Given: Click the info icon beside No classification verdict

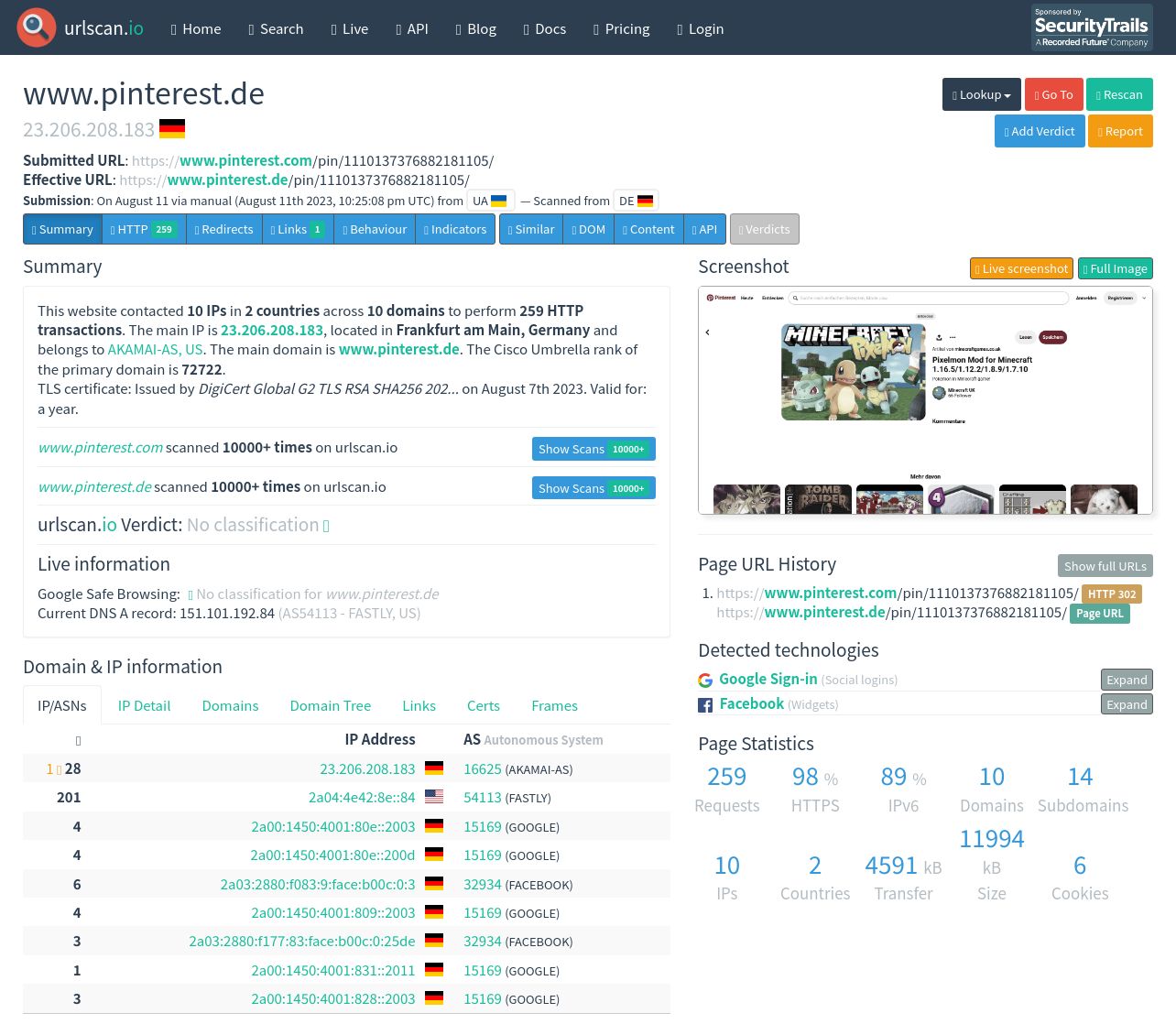Looking at the screenshot, I should (326, 526).
